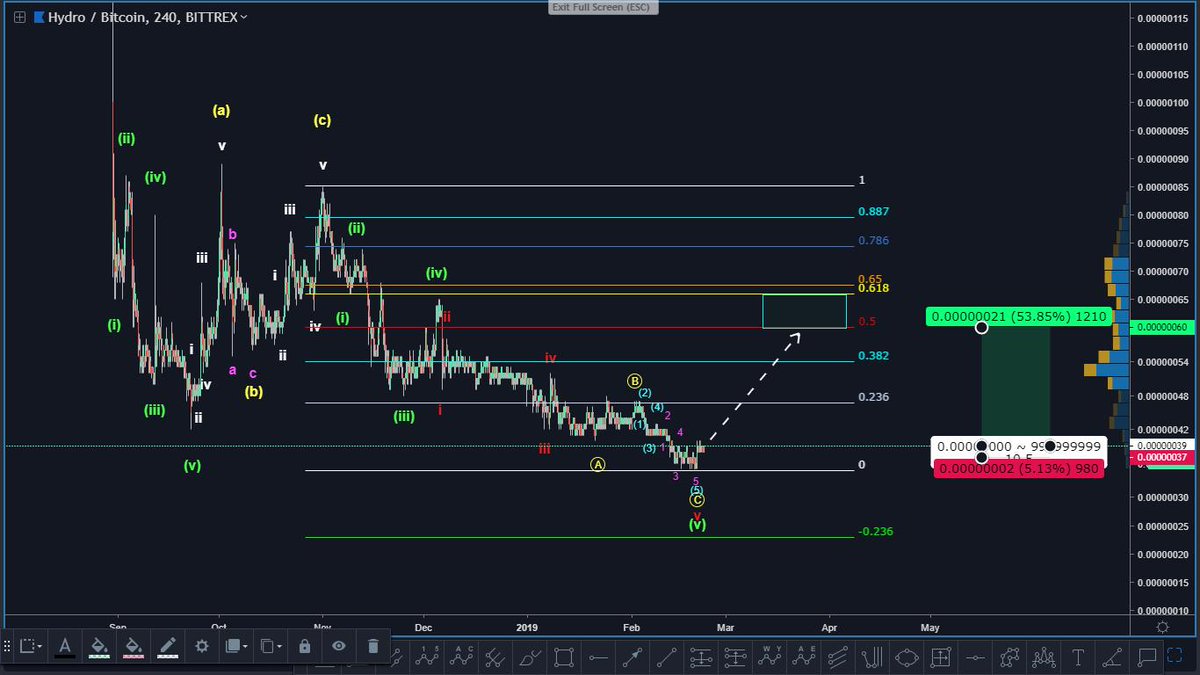Grab the floating toolbar drag handle

pos(7,646)
